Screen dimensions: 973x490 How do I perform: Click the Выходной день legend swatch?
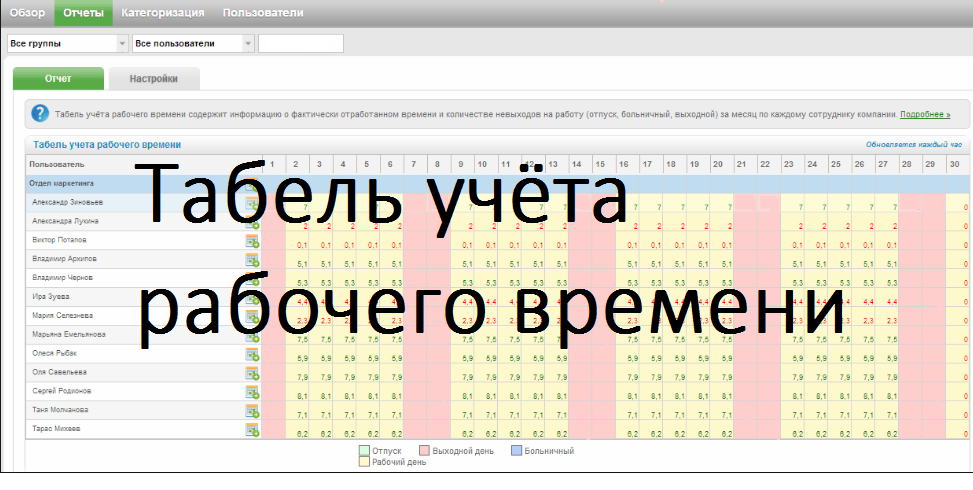424,451
